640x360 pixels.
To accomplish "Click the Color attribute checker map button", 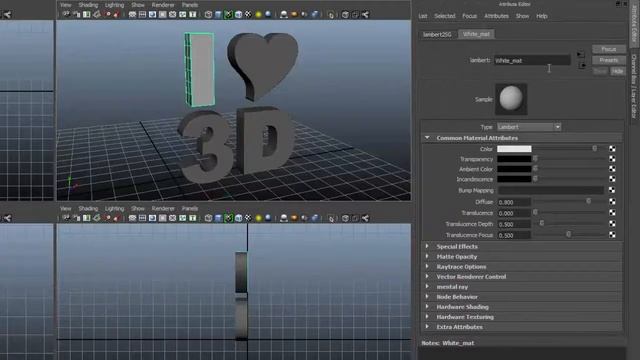I will pos(612,149).
